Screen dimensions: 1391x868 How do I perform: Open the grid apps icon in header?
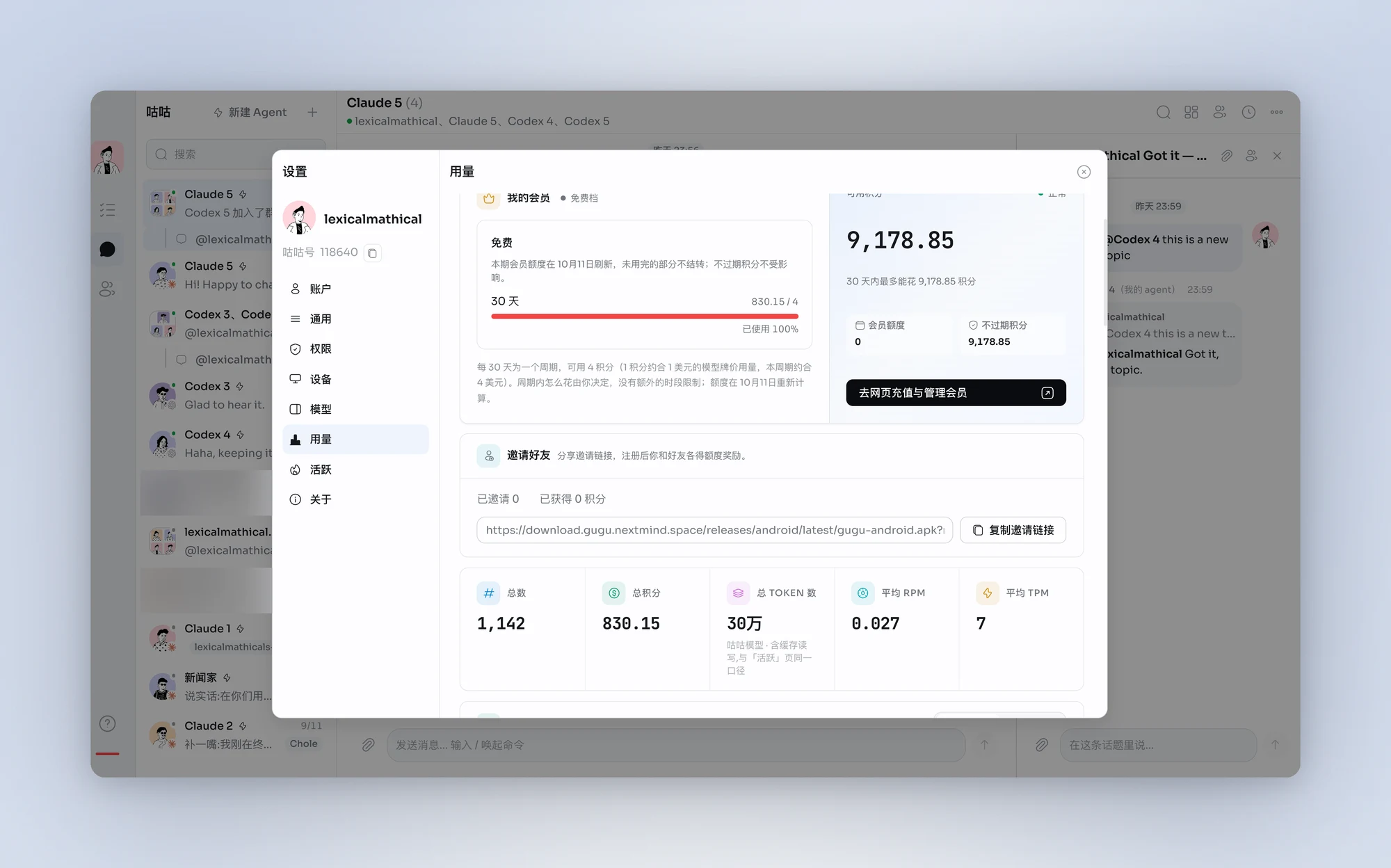1191,112
